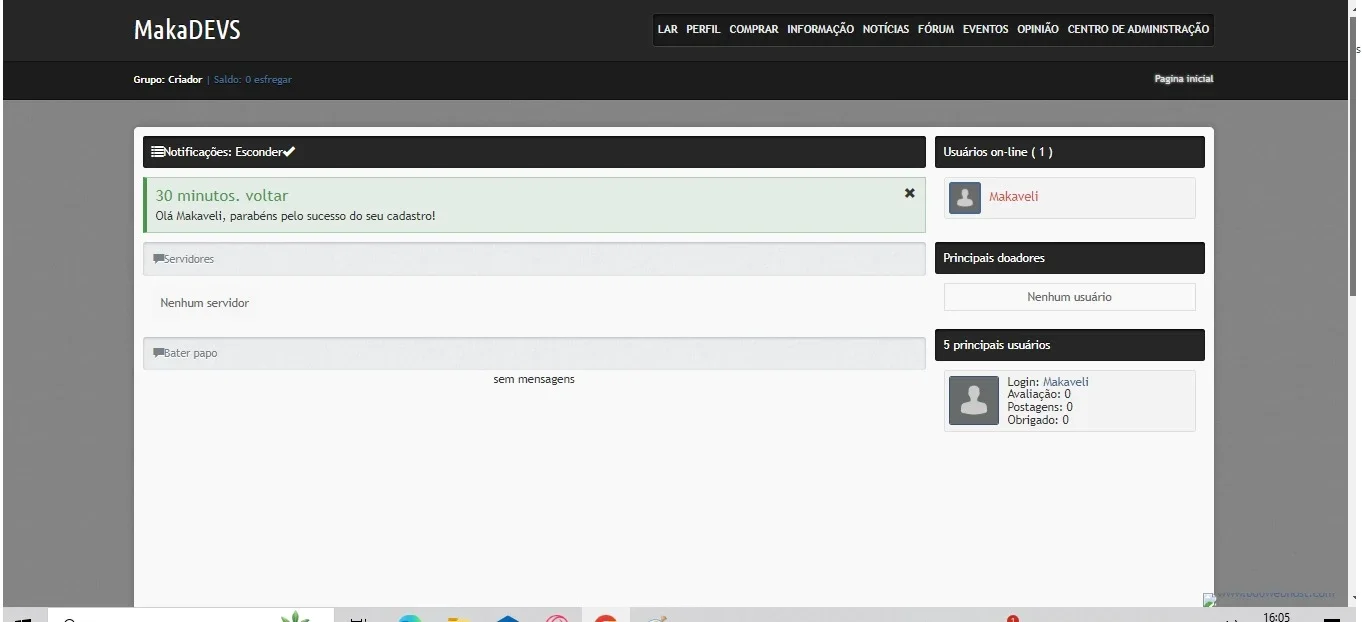Viewport: 1362px width, 622px height.
Task: Click the sem mensagens text
Action: (534, 379)
